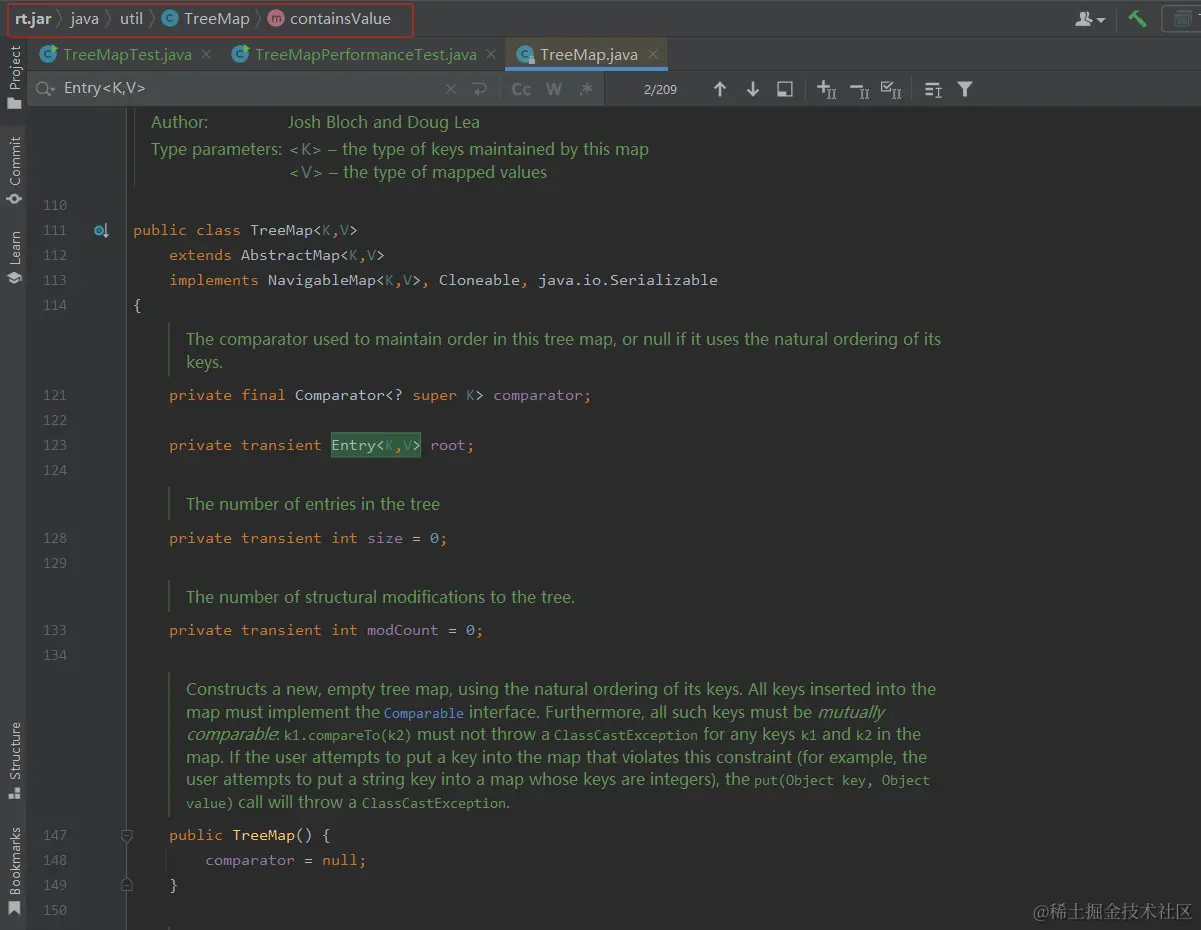Click rt.jar in the breadcrumb
Screen dimensions: 1201x930
(33, 18)
